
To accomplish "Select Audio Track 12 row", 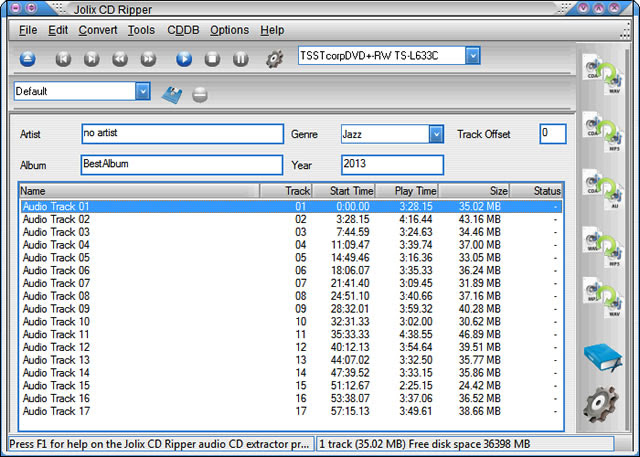I will click(291, 347).
